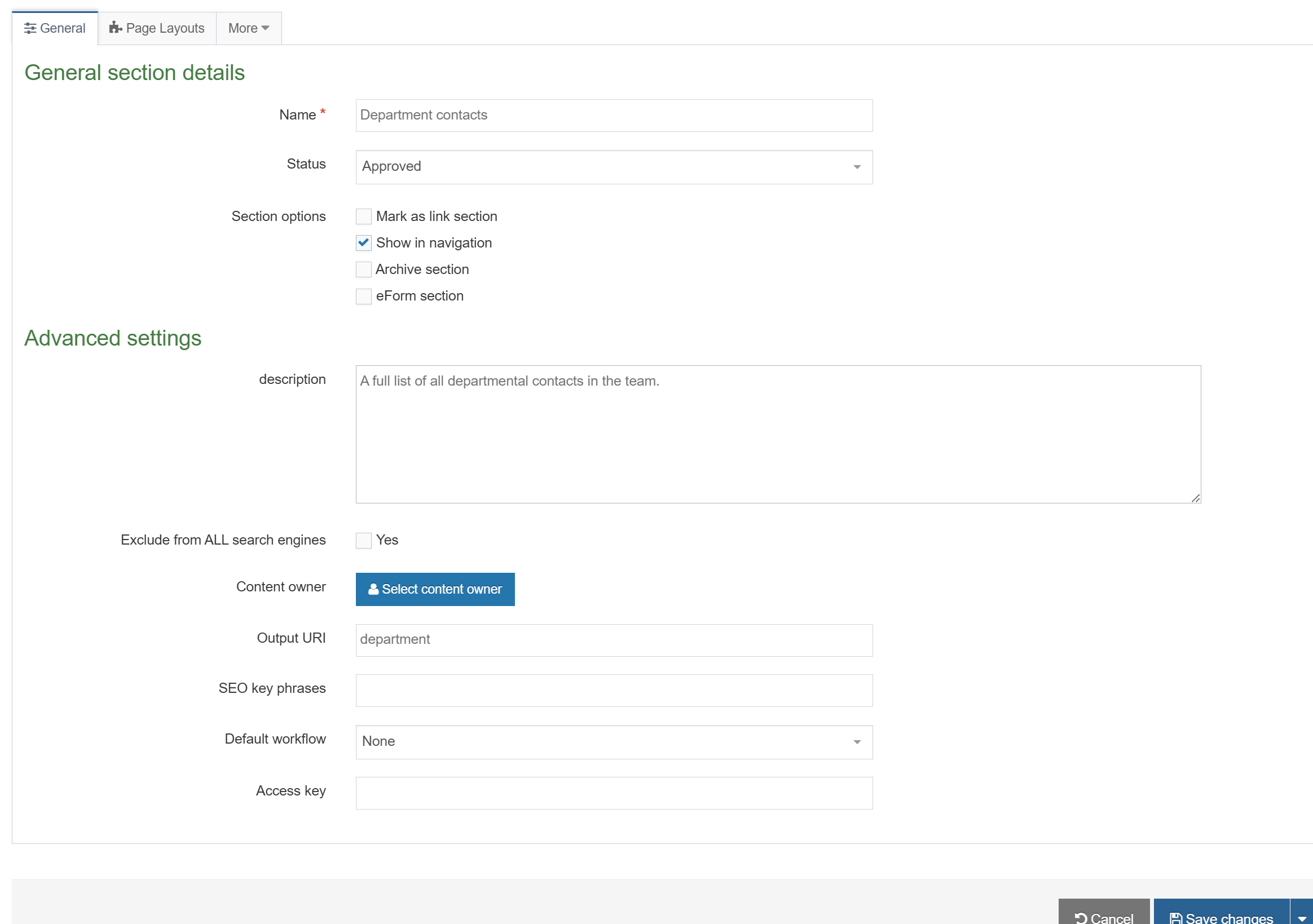Click the Page Layouts puzzle icon
This screenshot has width=1313, height=924.
click(x=116, y=28)
